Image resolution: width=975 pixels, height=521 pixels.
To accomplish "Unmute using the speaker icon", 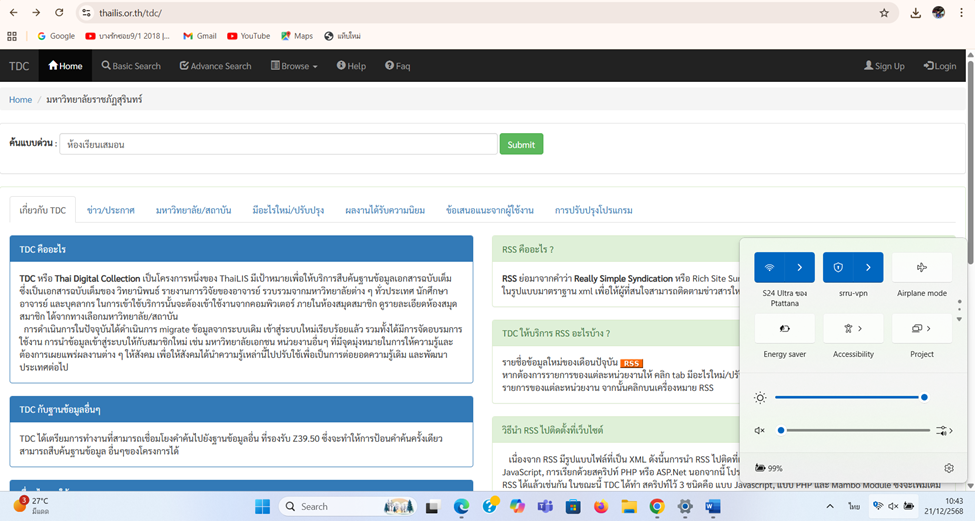I will (760, 431).
